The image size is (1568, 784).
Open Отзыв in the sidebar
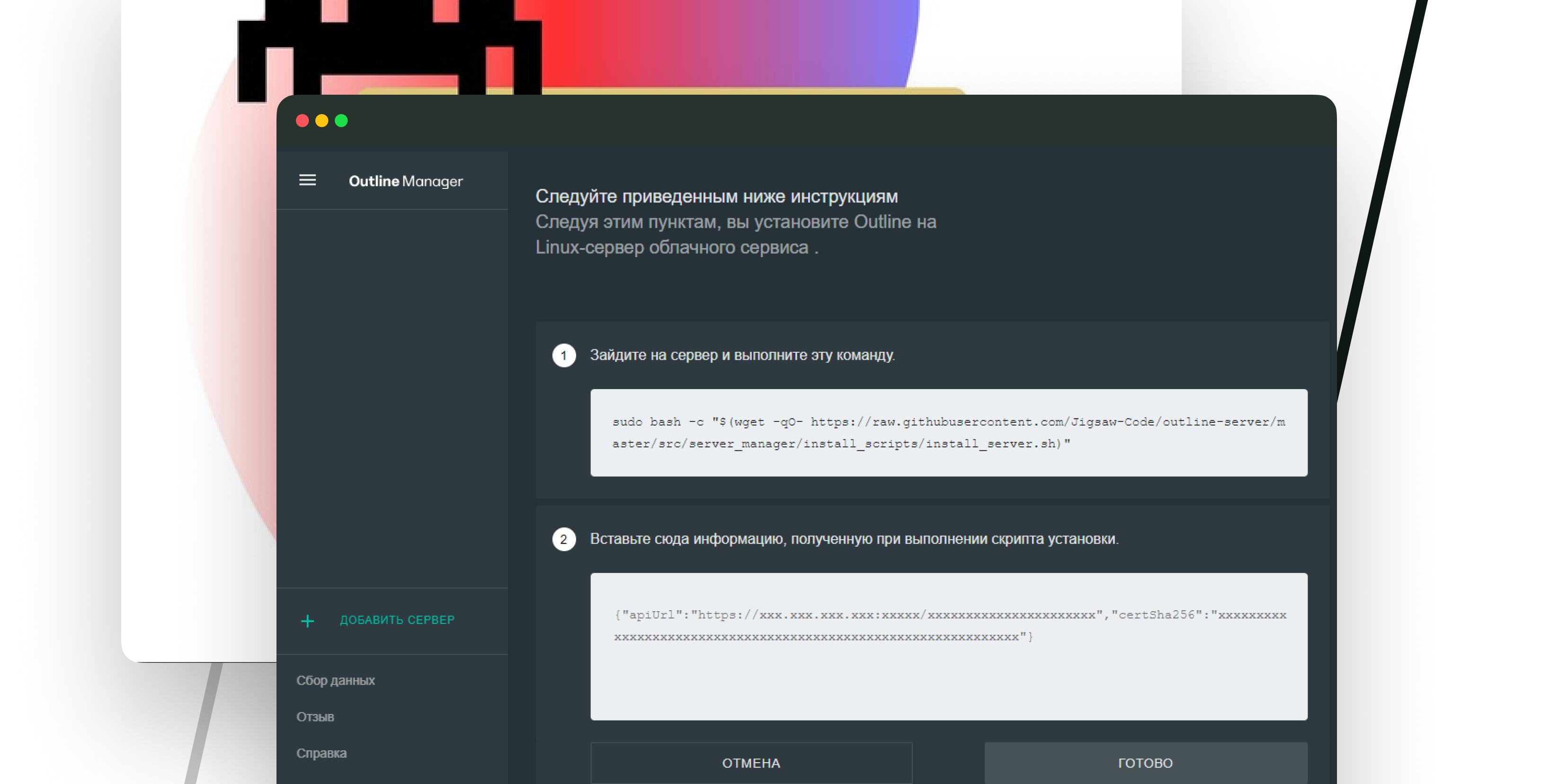pos(315,716)
